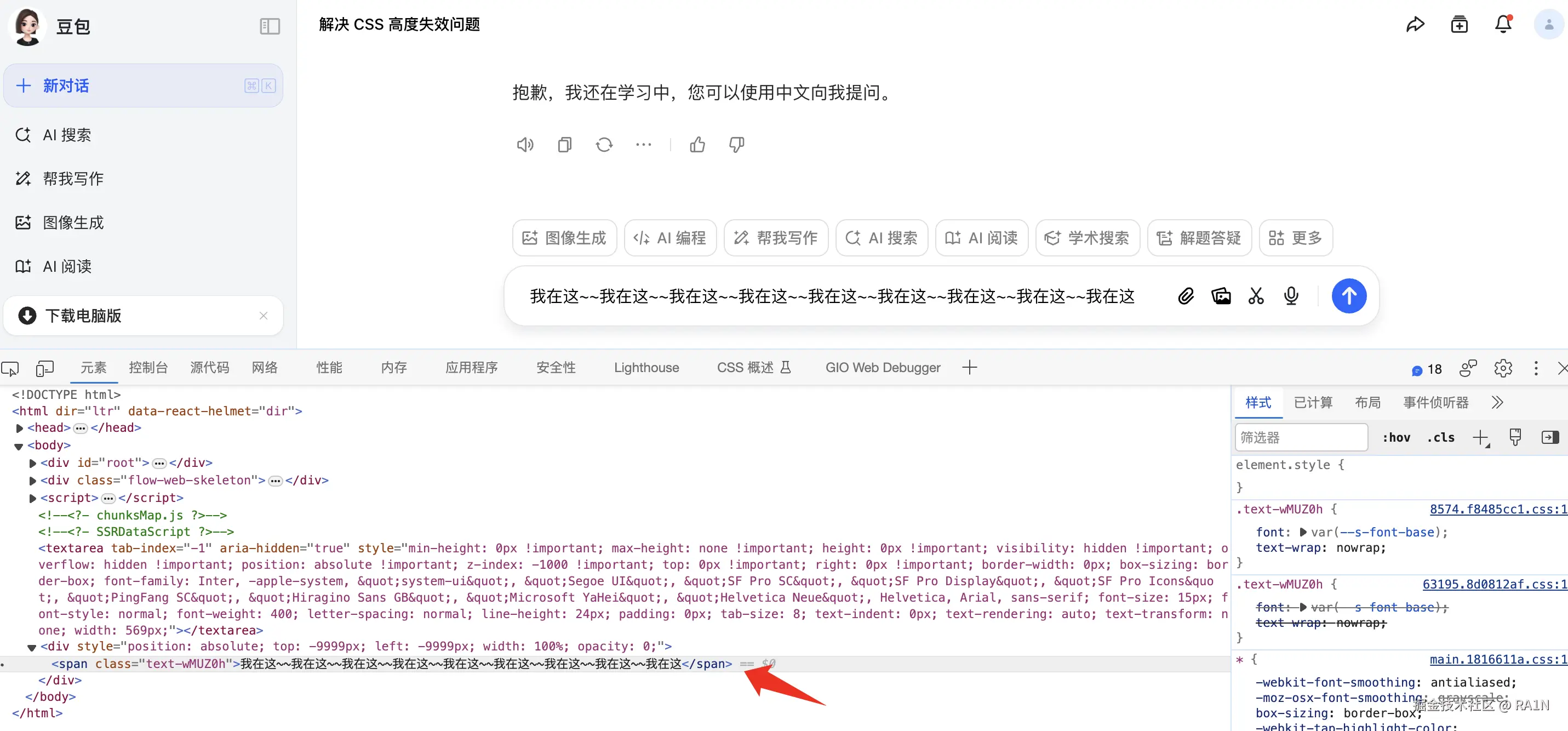Toggle the sidebar collapse icon

tap(270, 26)
